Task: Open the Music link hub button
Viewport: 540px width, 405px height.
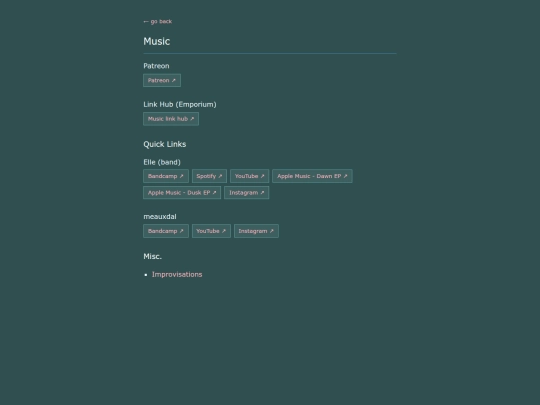Action: coord(171,119)
